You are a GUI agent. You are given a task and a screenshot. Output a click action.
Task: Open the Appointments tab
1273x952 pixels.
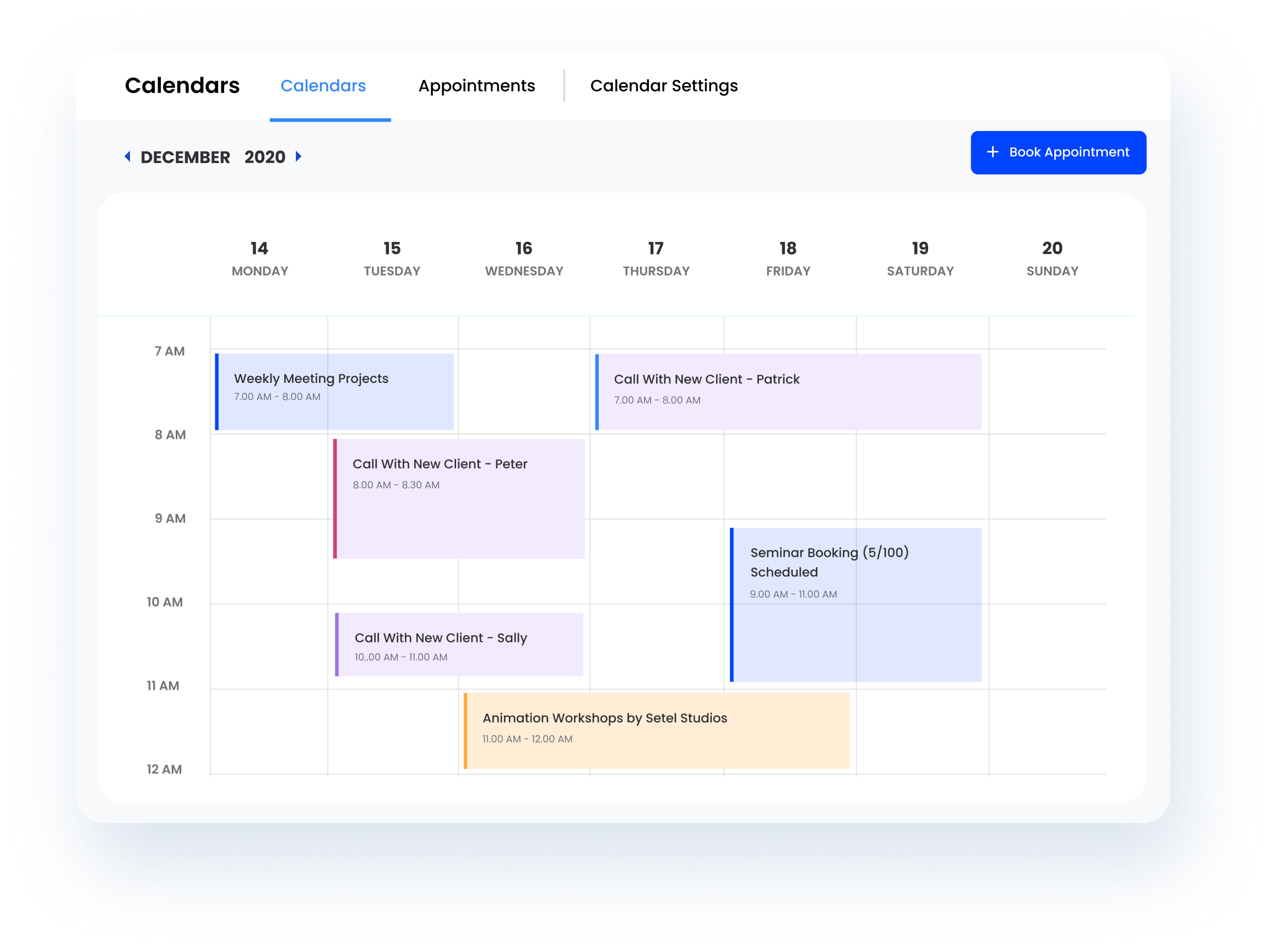476,86
